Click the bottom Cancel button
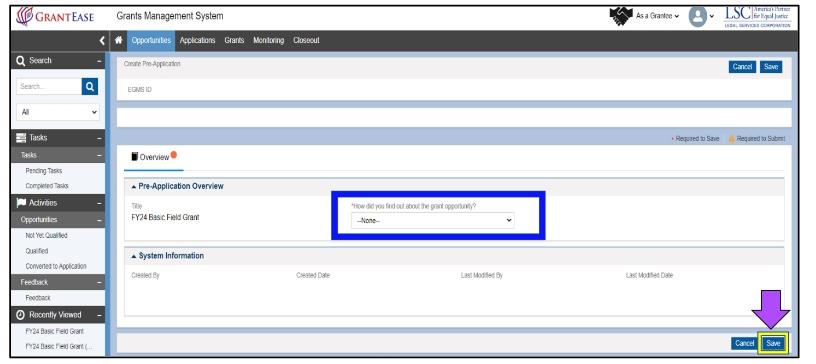The height and width of the screenshot is (364, 816). [x=744, y=343]
